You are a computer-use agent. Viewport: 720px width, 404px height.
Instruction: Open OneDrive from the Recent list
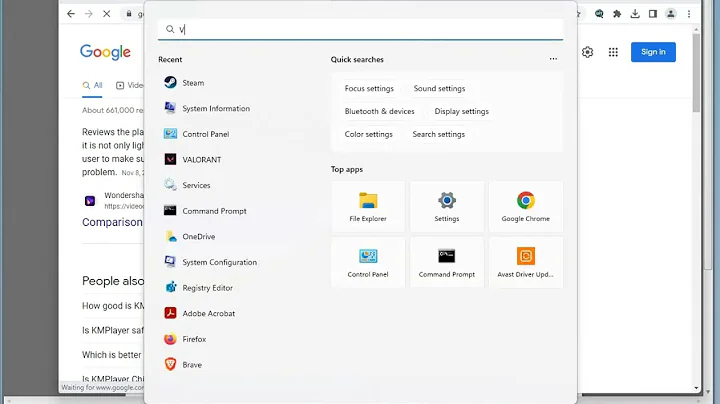pyautogui.click(x=189, y=236)
